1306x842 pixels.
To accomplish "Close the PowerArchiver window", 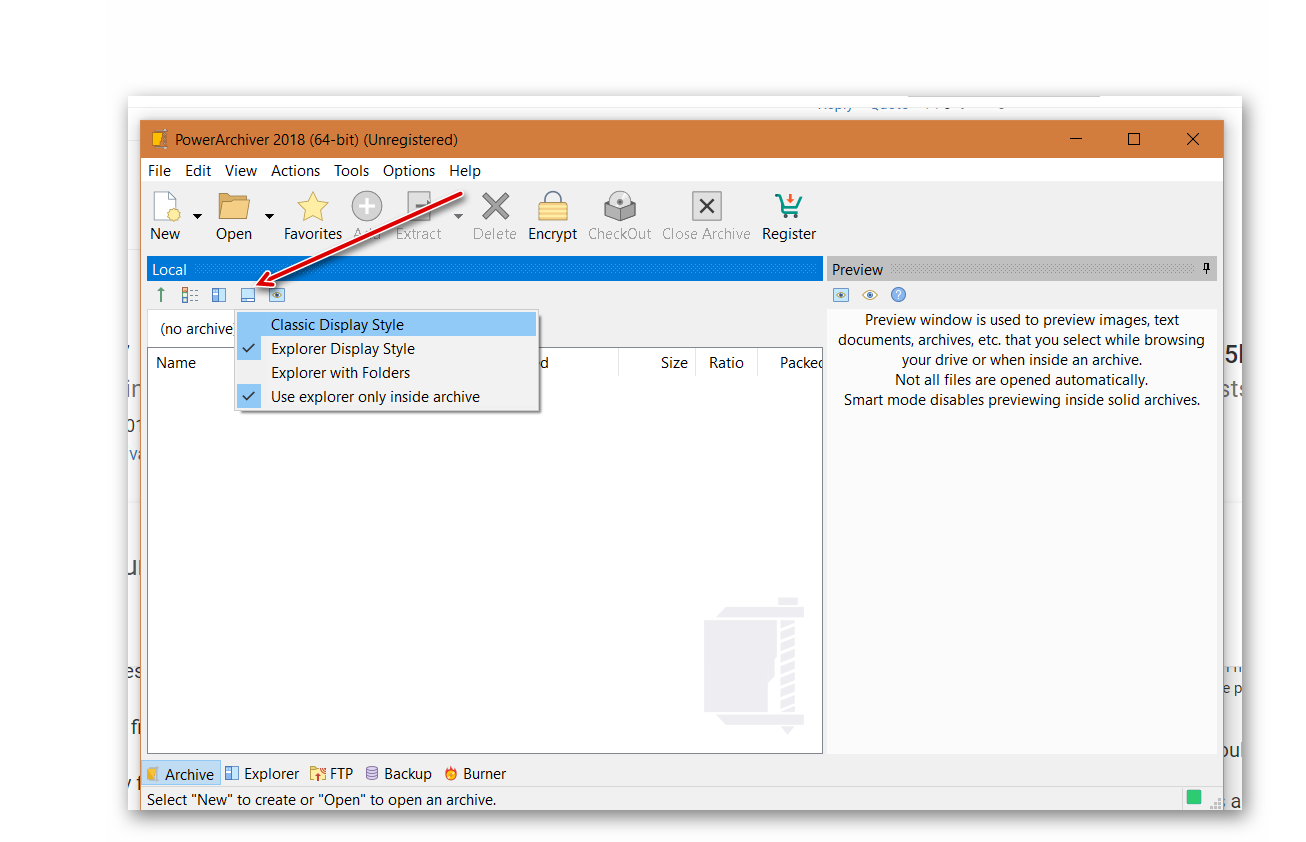I will pos(1193,139).
